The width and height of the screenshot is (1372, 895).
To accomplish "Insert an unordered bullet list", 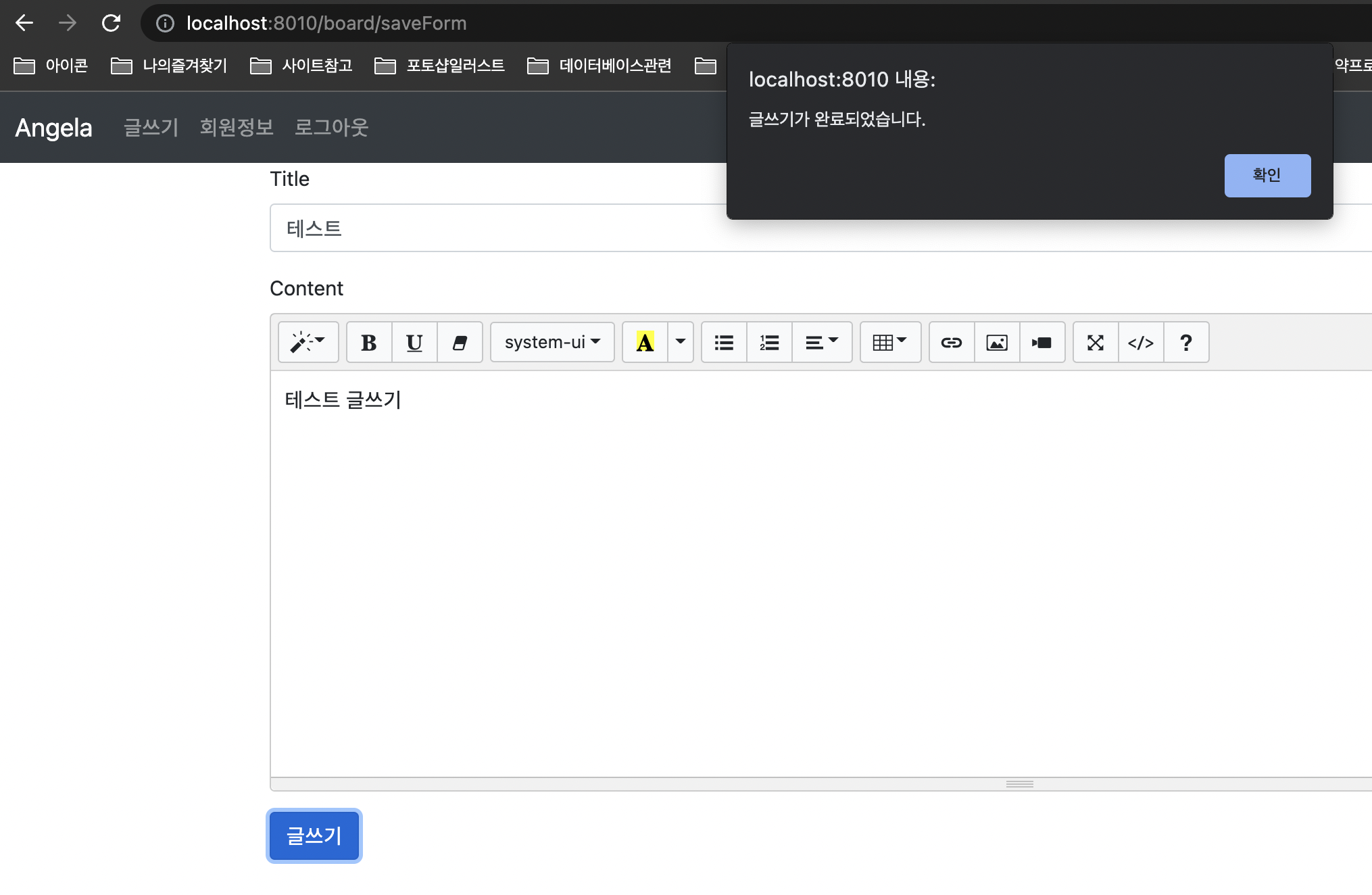I will click(x=724, y=342).
